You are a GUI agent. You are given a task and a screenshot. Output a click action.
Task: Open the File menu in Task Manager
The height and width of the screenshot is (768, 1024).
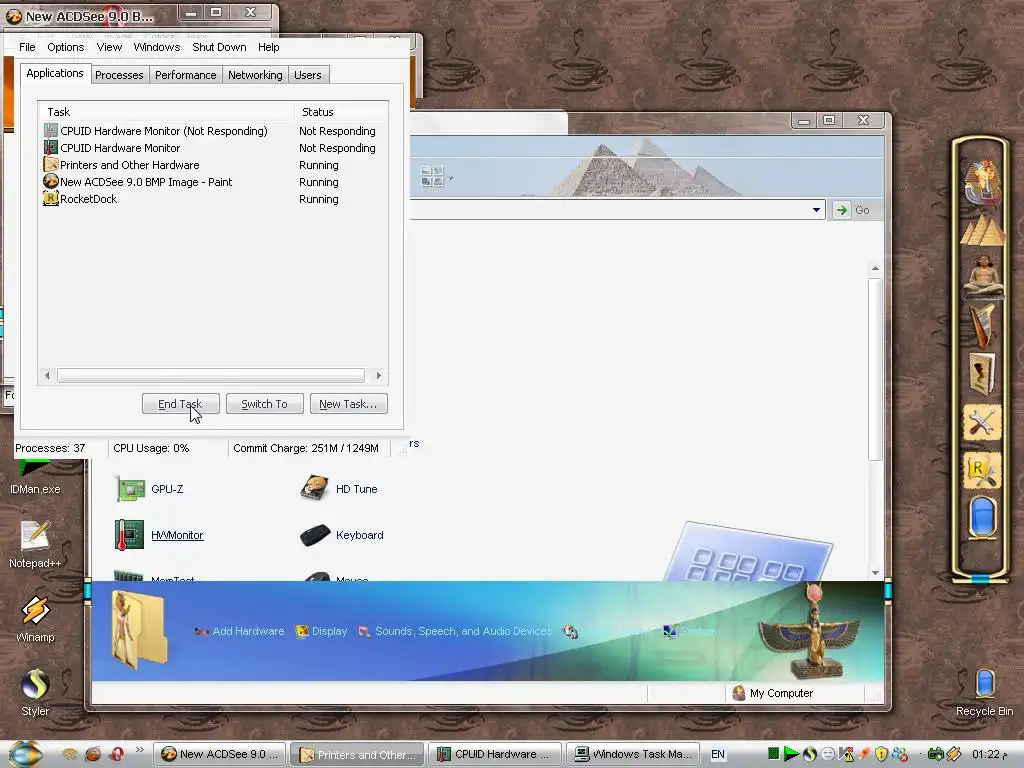pyautogui.click(x=27, y=47)
